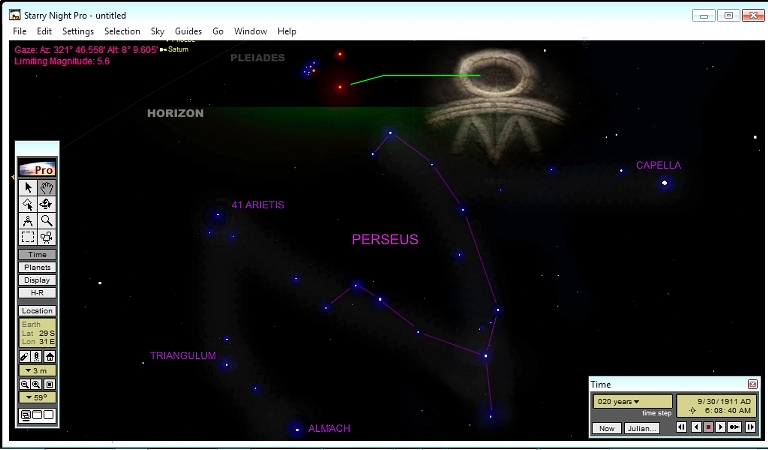Open the Window menu
768x450 pixels.
click(250, 31)
